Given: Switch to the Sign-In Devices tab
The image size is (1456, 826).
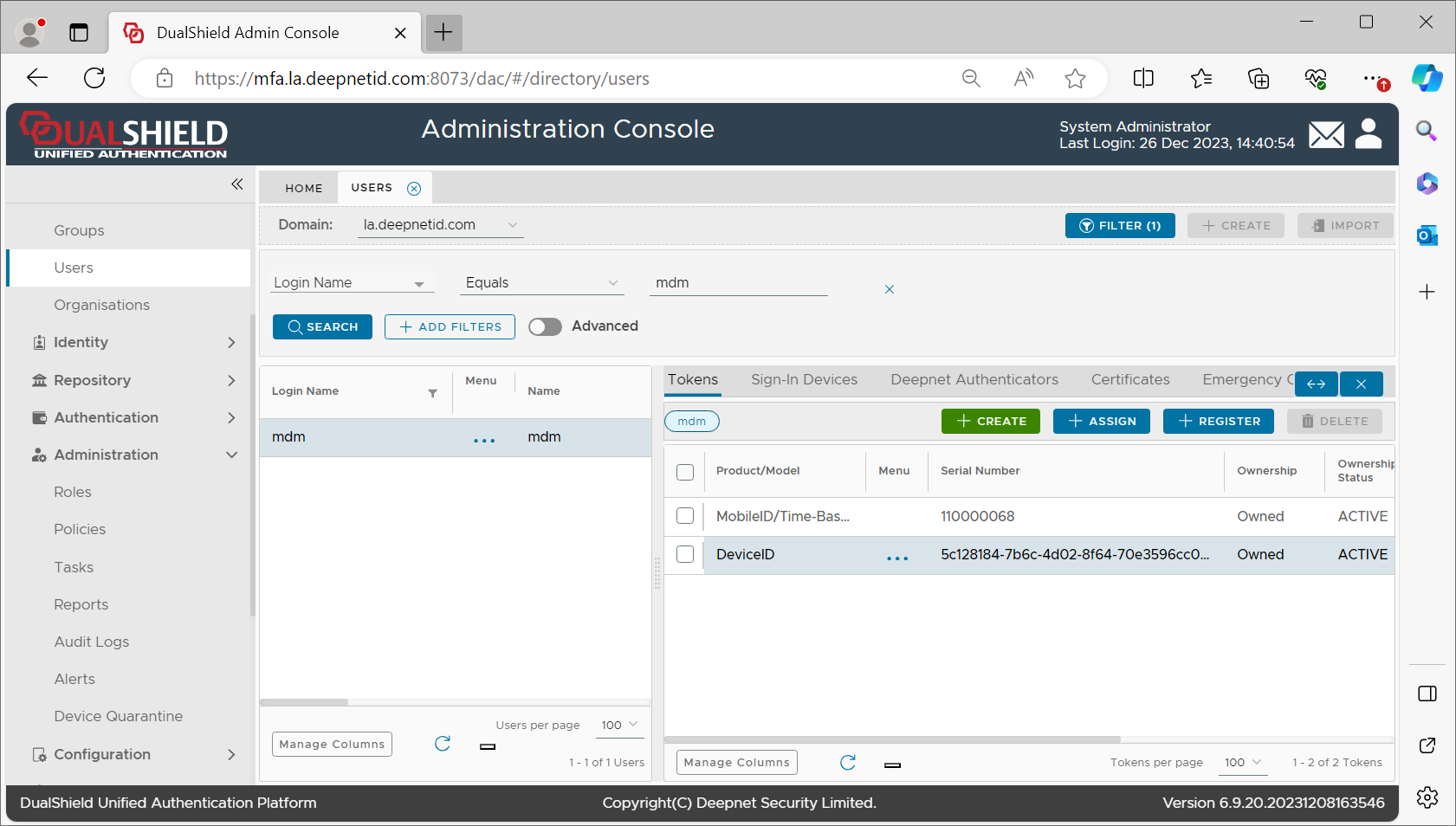Looking at the screenshot, I should [x=804, y=379].
